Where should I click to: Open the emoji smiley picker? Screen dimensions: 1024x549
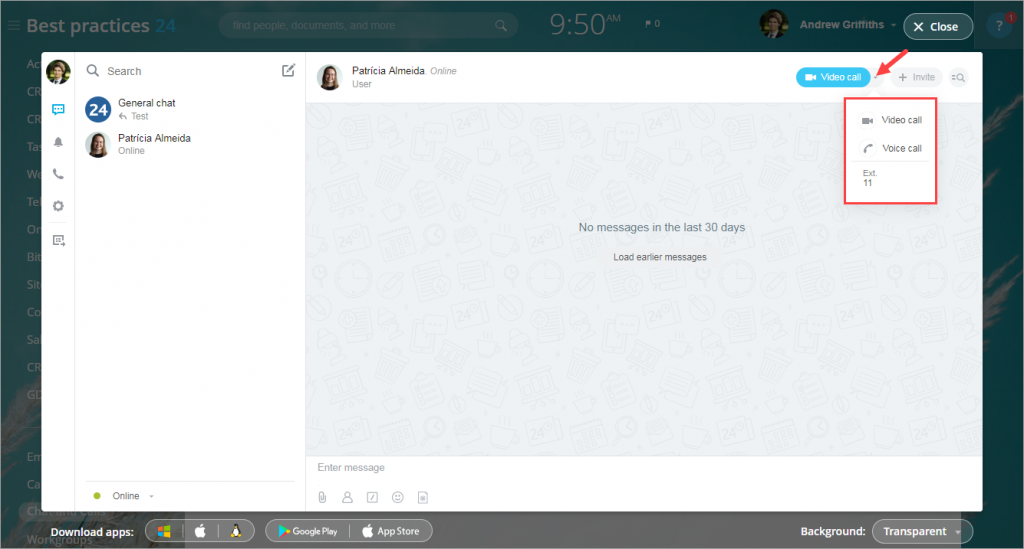click(398, 497)
